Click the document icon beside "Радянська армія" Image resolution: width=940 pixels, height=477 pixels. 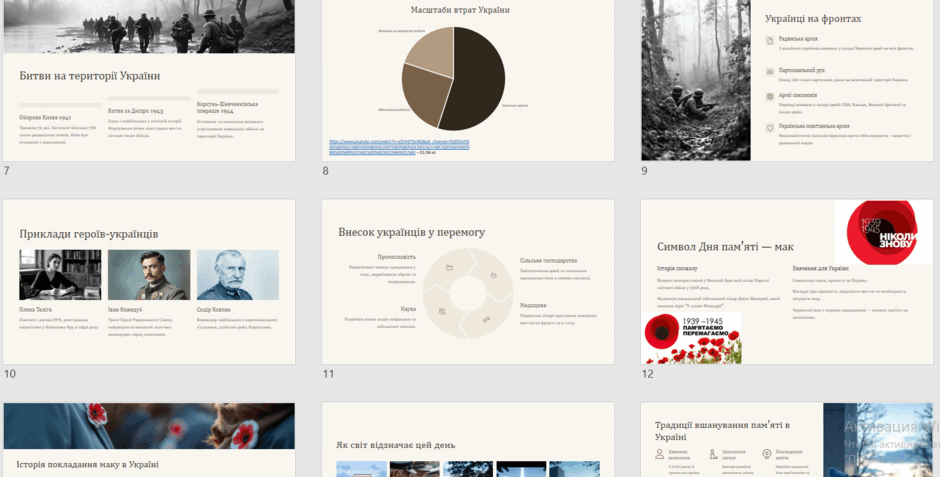[x=770, y=41]
